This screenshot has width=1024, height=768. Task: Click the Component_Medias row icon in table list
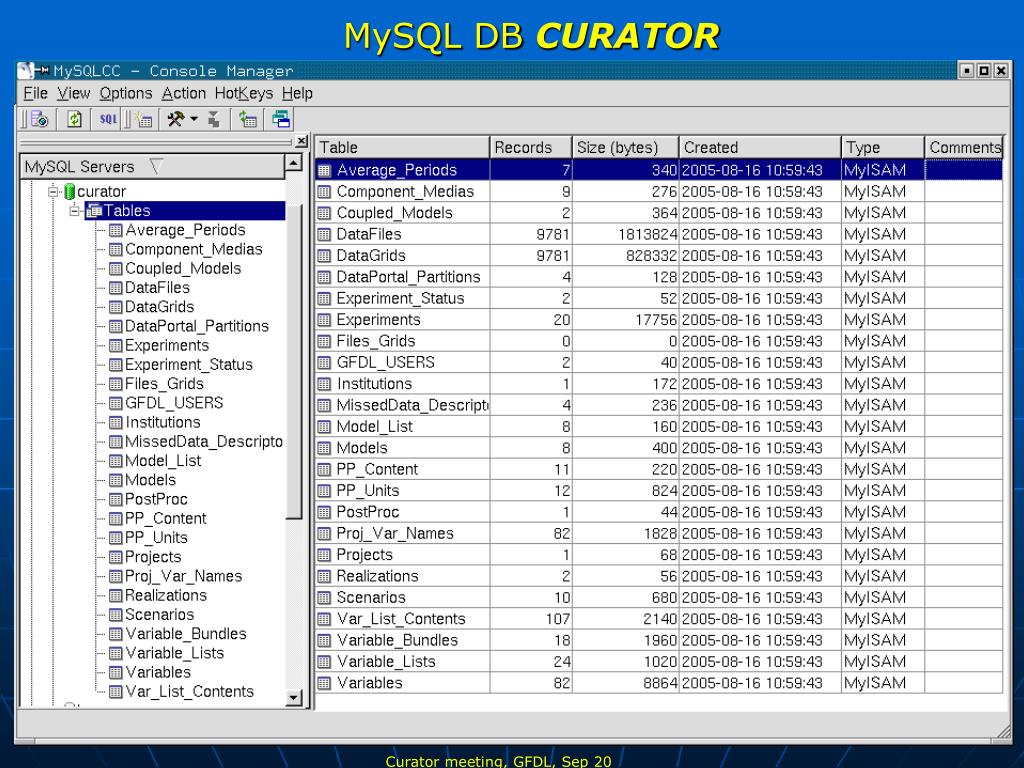[x=324, y=192]
